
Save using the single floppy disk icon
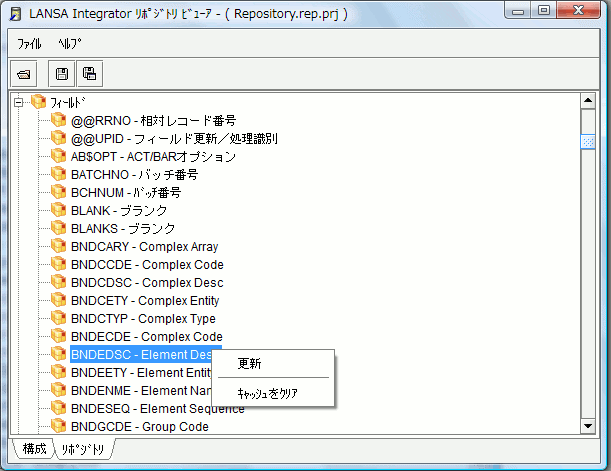(62, 74)
